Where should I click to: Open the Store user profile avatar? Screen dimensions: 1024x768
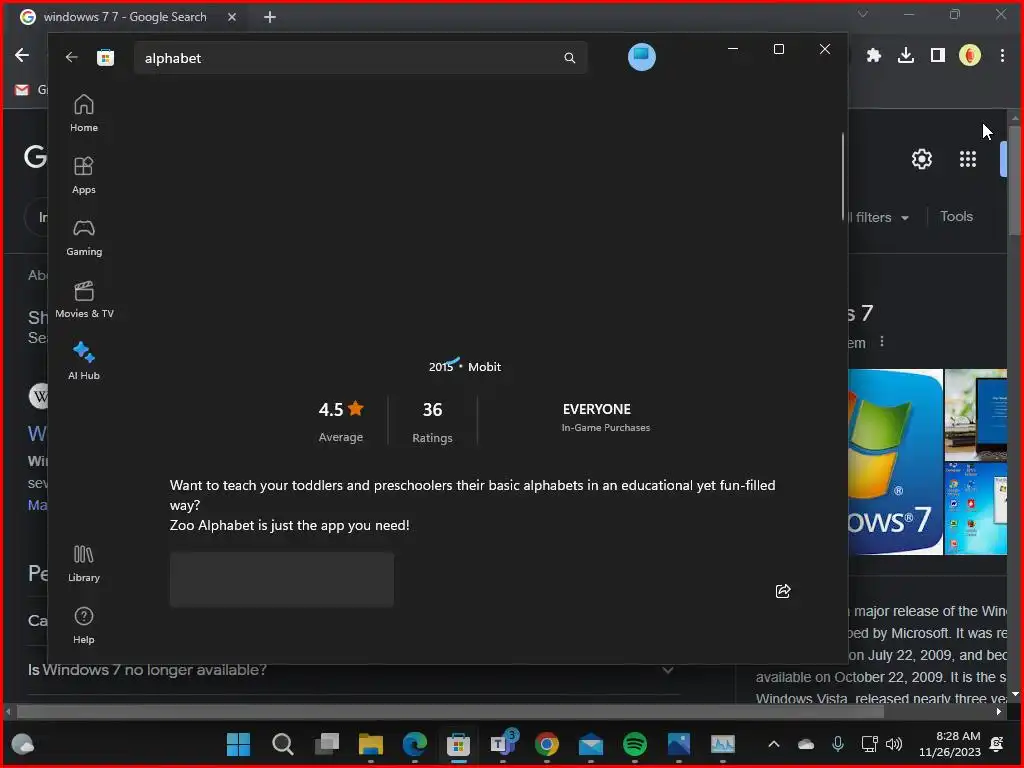(641, 57)
